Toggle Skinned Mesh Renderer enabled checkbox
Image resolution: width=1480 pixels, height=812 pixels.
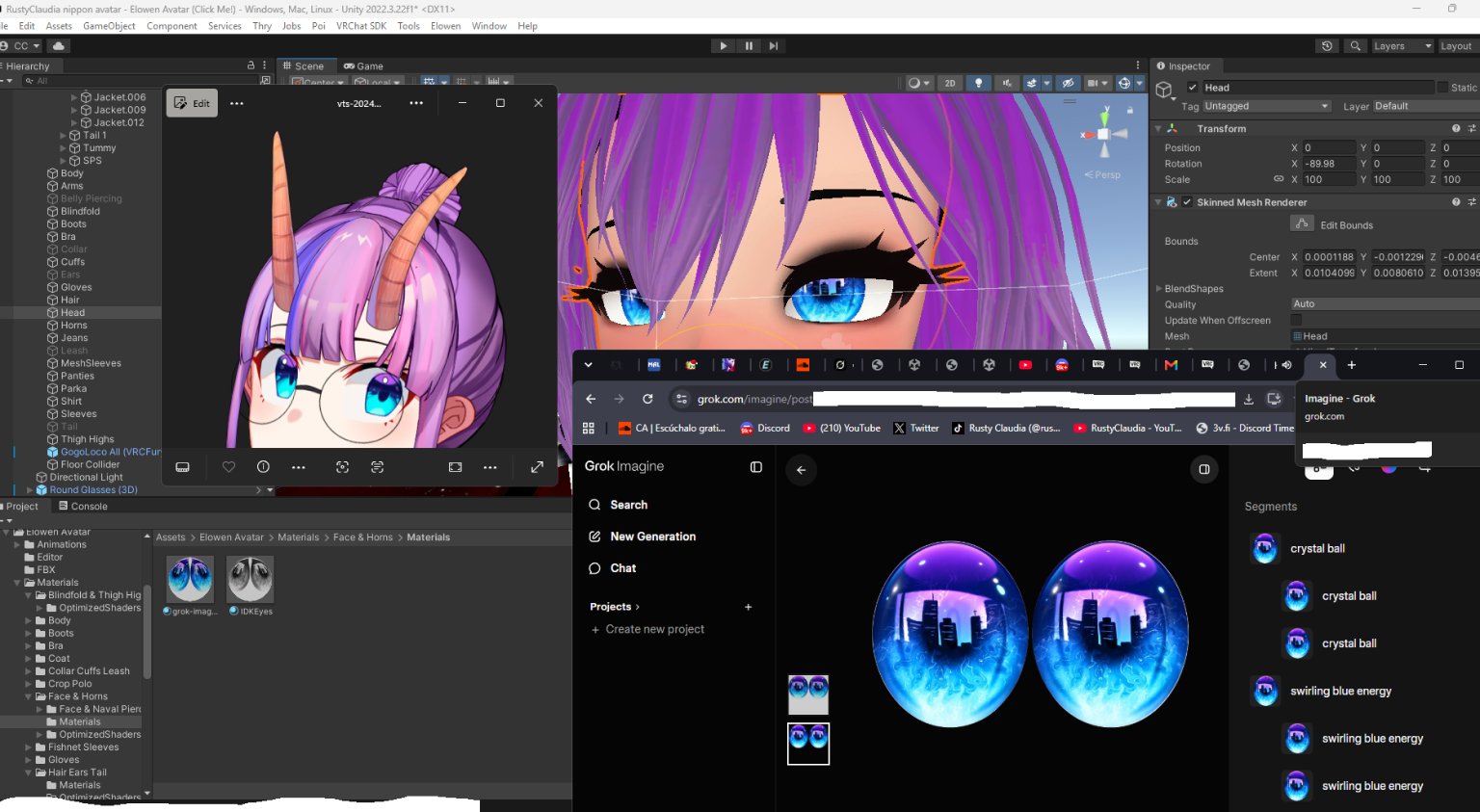[1187, 202]
